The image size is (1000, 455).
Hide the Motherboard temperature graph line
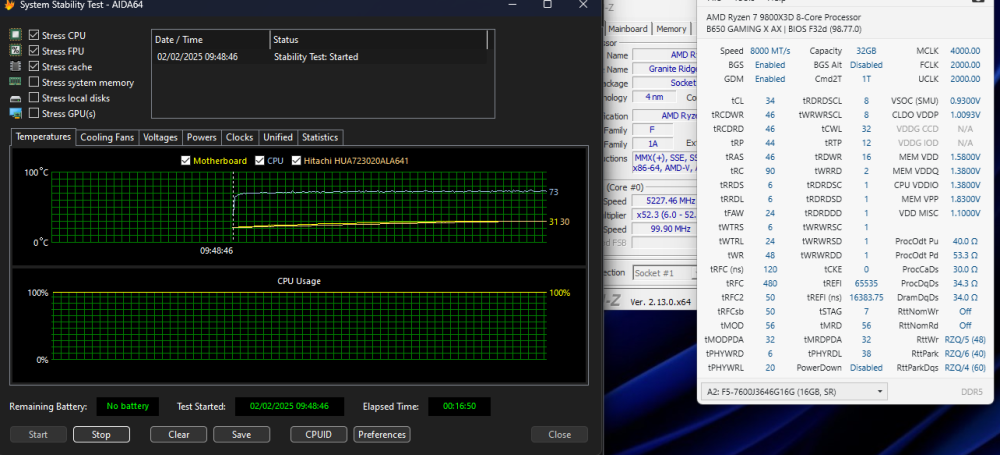pos(186,161)
